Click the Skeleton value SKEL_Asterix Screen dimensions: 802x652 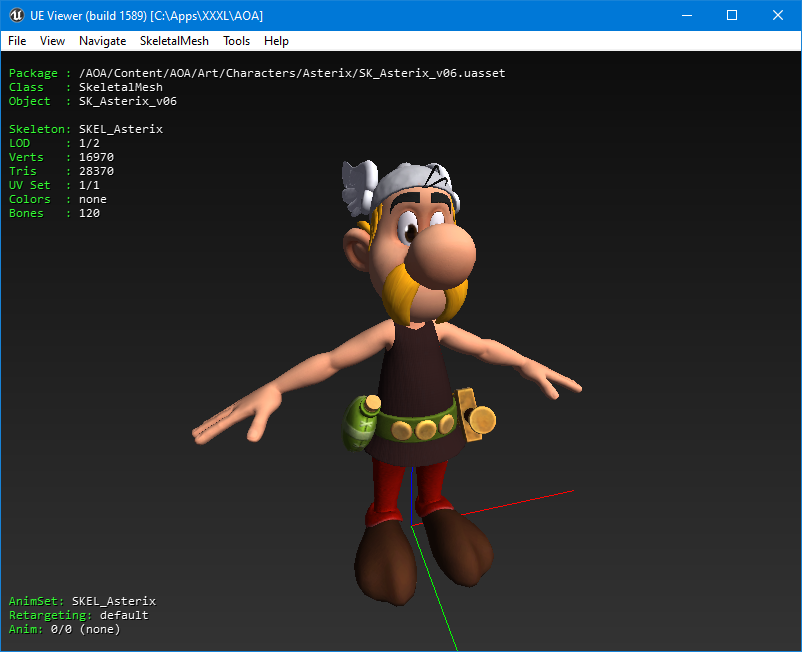pyautogui.click(x=121, y=129)
